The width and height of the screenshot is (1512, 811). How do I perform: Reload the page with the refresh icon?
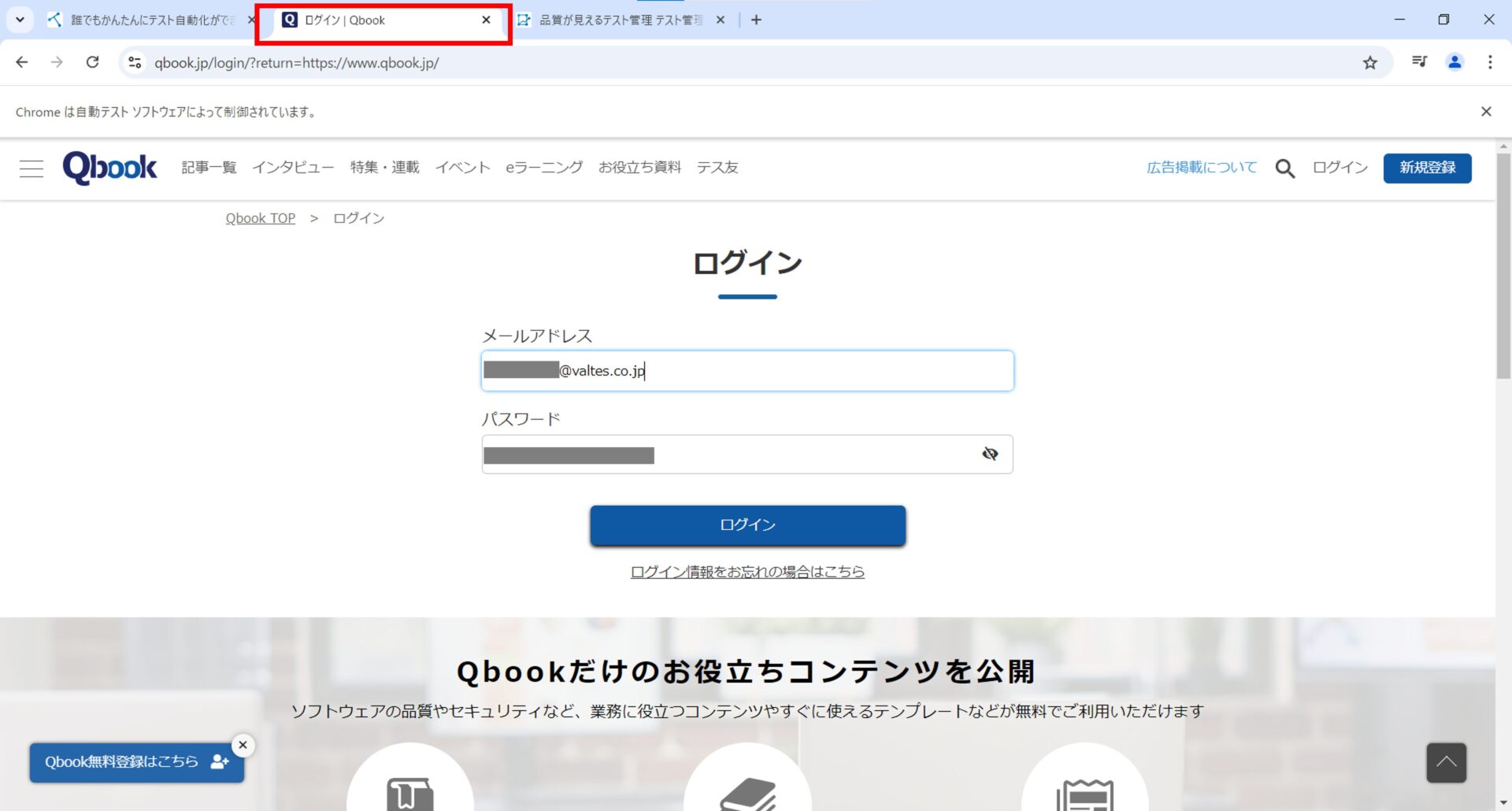click(x=93, y=62)
